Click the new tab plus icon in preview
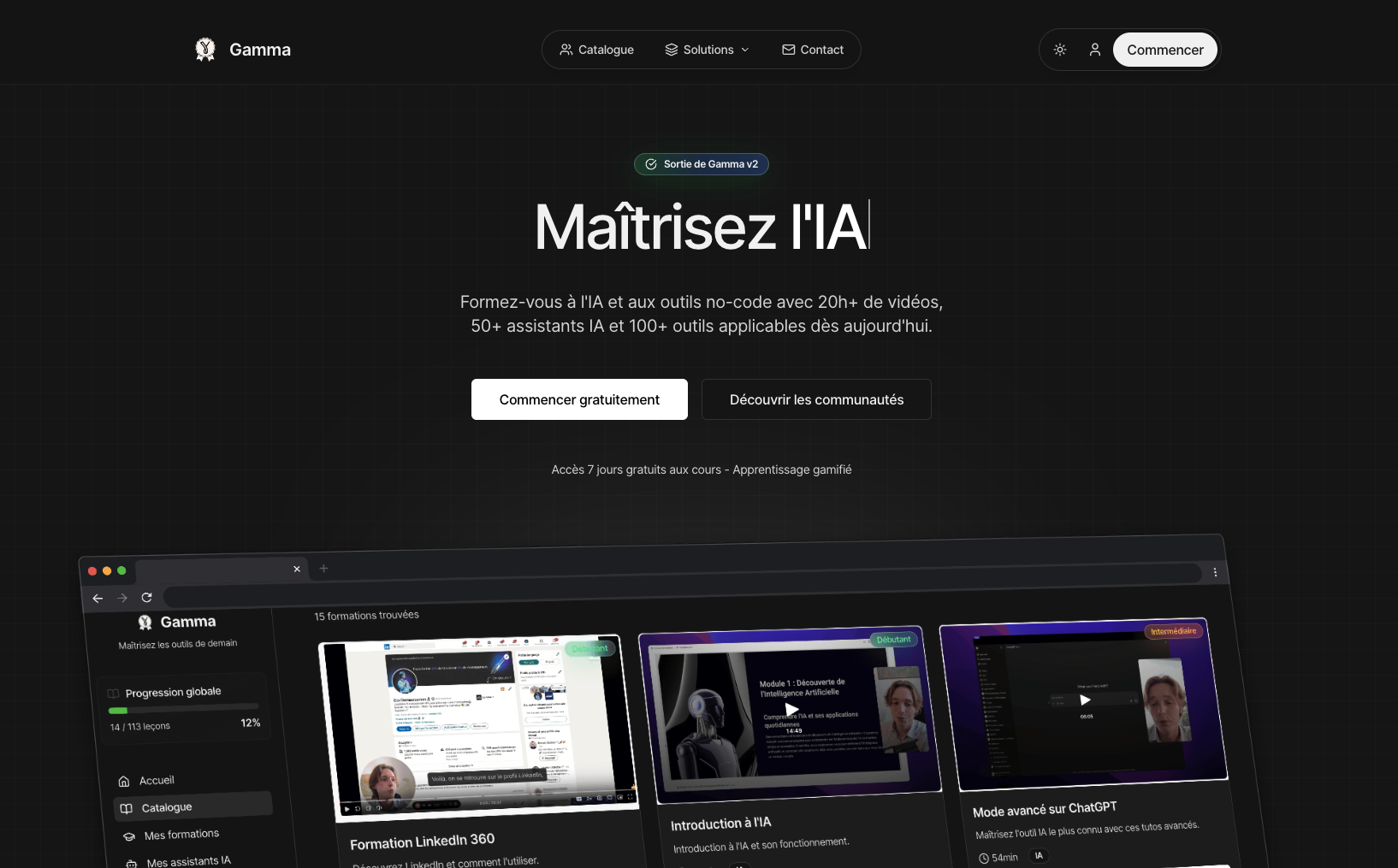The height and width of the screenshot is (868, 1398). [323, 568]
